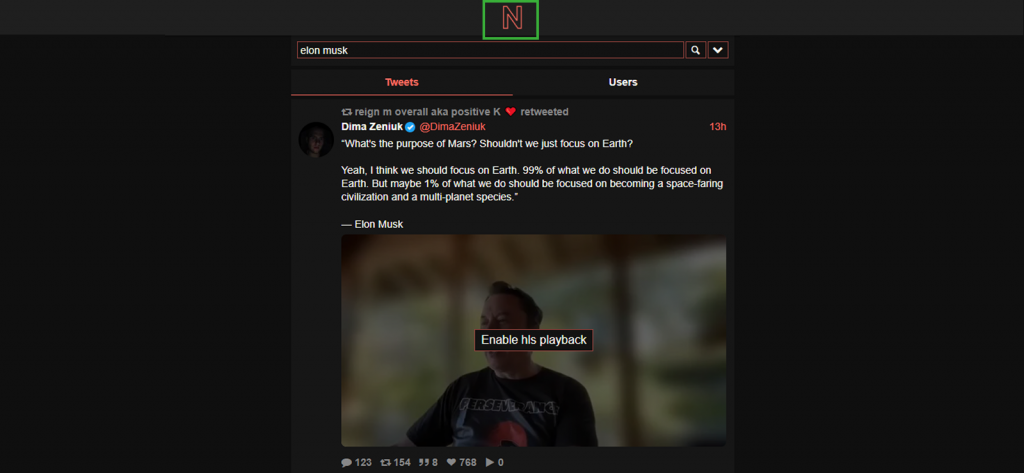The image size is (1024, 473).
Task: Expand search options with the chevron
Action: pyautogui.click(x=718, y=50)
